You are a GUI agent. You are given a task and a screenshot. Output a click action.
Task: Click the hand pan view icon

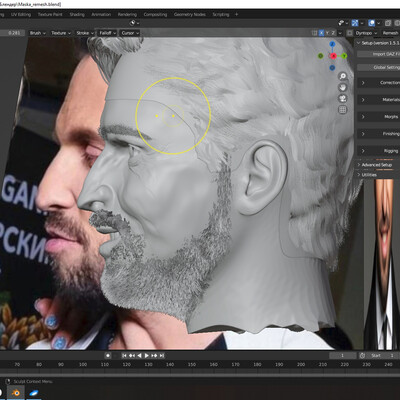[343, 87]
